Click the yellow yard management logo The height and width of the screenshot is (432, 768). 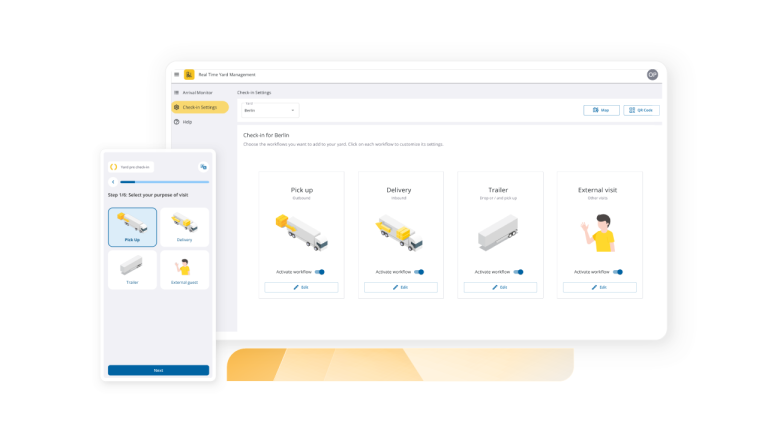189,74
